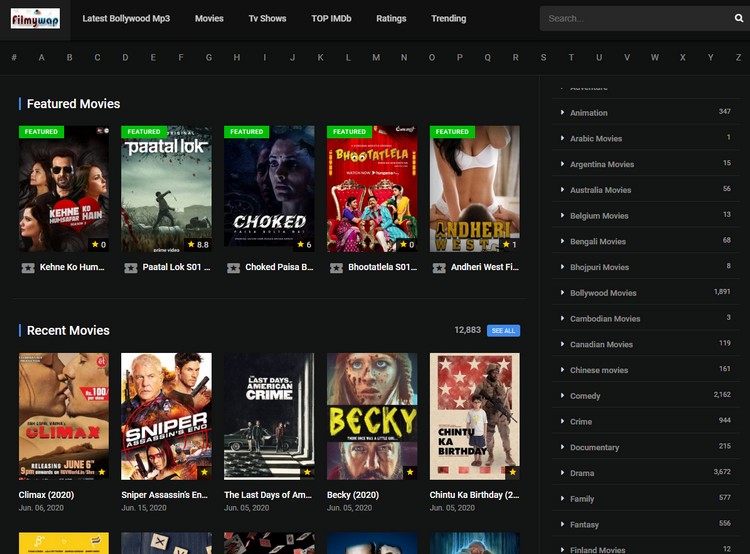Open the Drama genre
750x554 pixels.
582,473
